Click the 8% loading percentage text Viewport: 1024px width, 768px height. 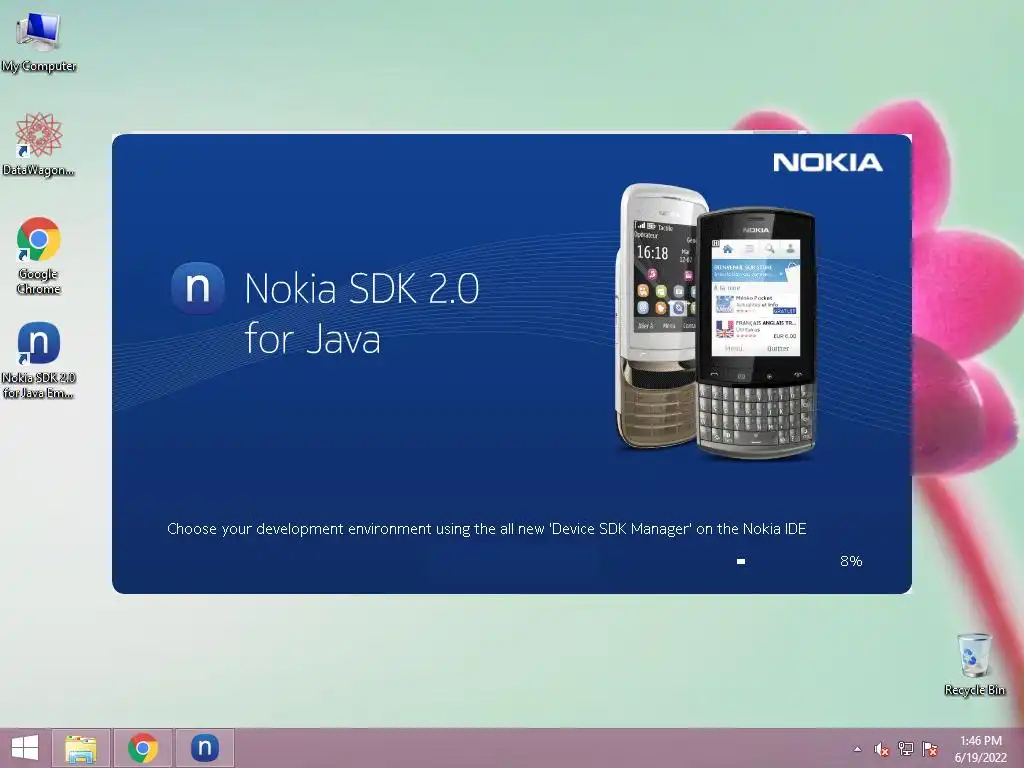[x=851, y=561]
